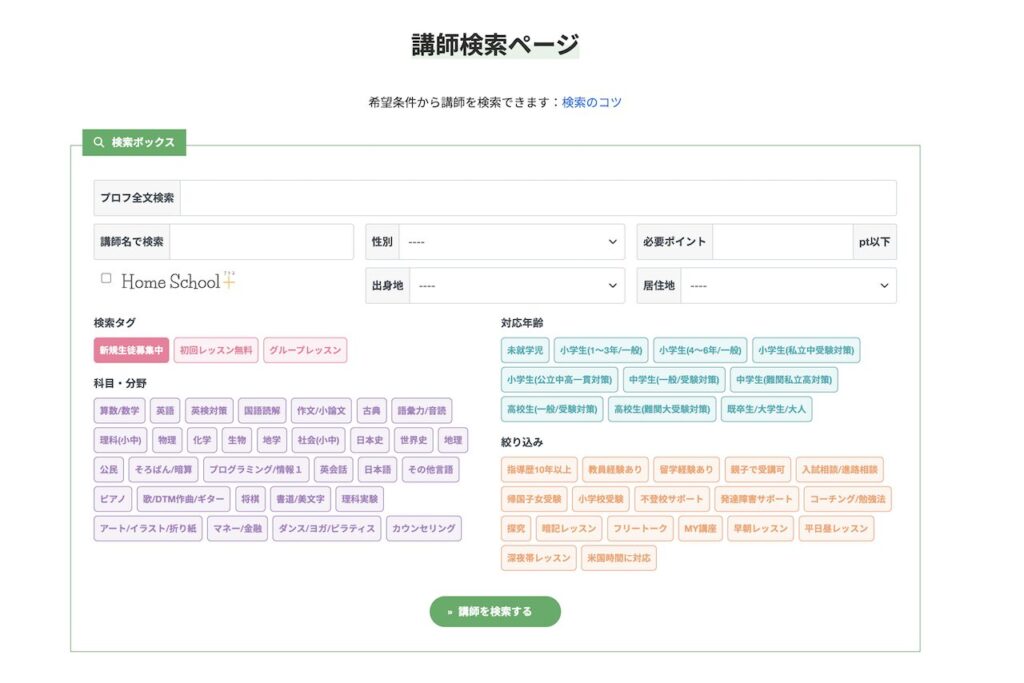This screenshot has height=683, width=1024.
Task: Click into the 講師名で検索 text field
Action: pos(261,242)
